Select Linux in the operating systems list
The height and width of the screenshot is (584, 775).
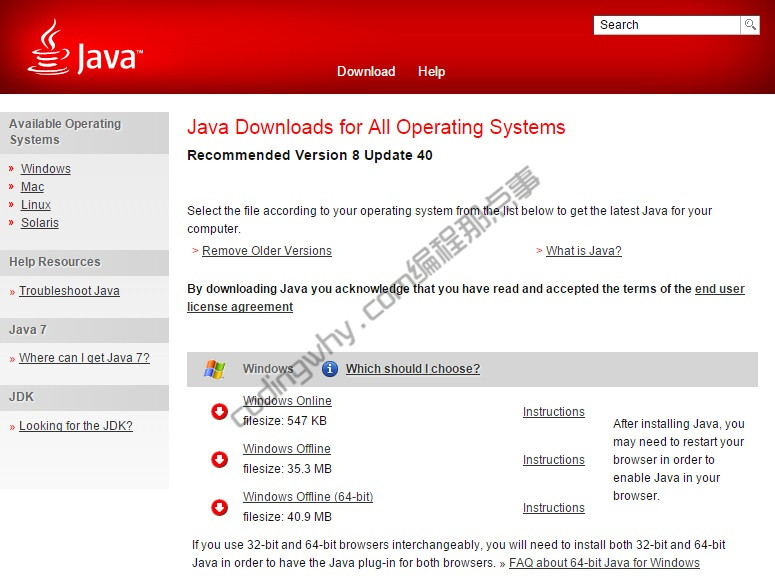tap(36, 205)
